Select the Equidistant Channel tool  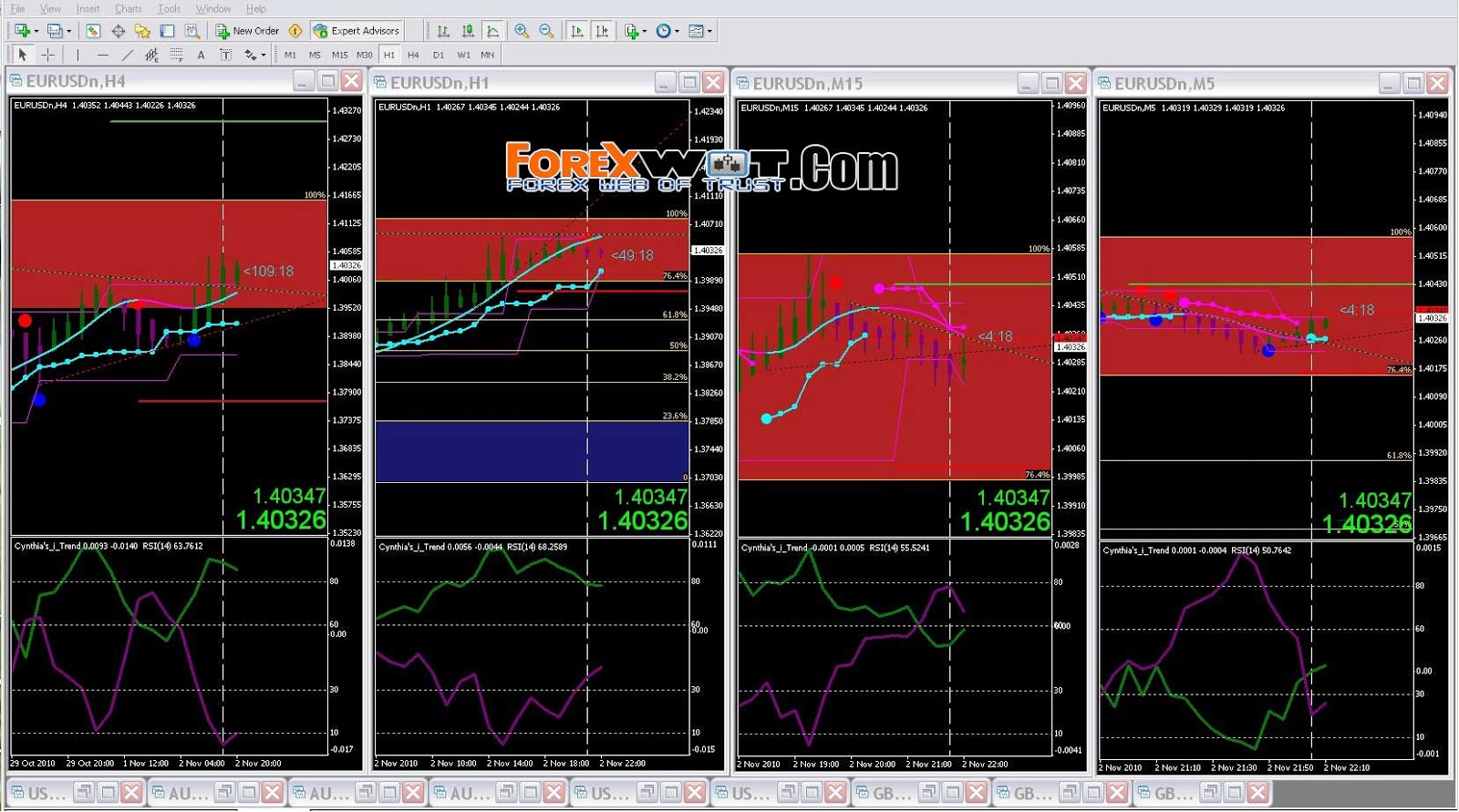tap(151, 55)
